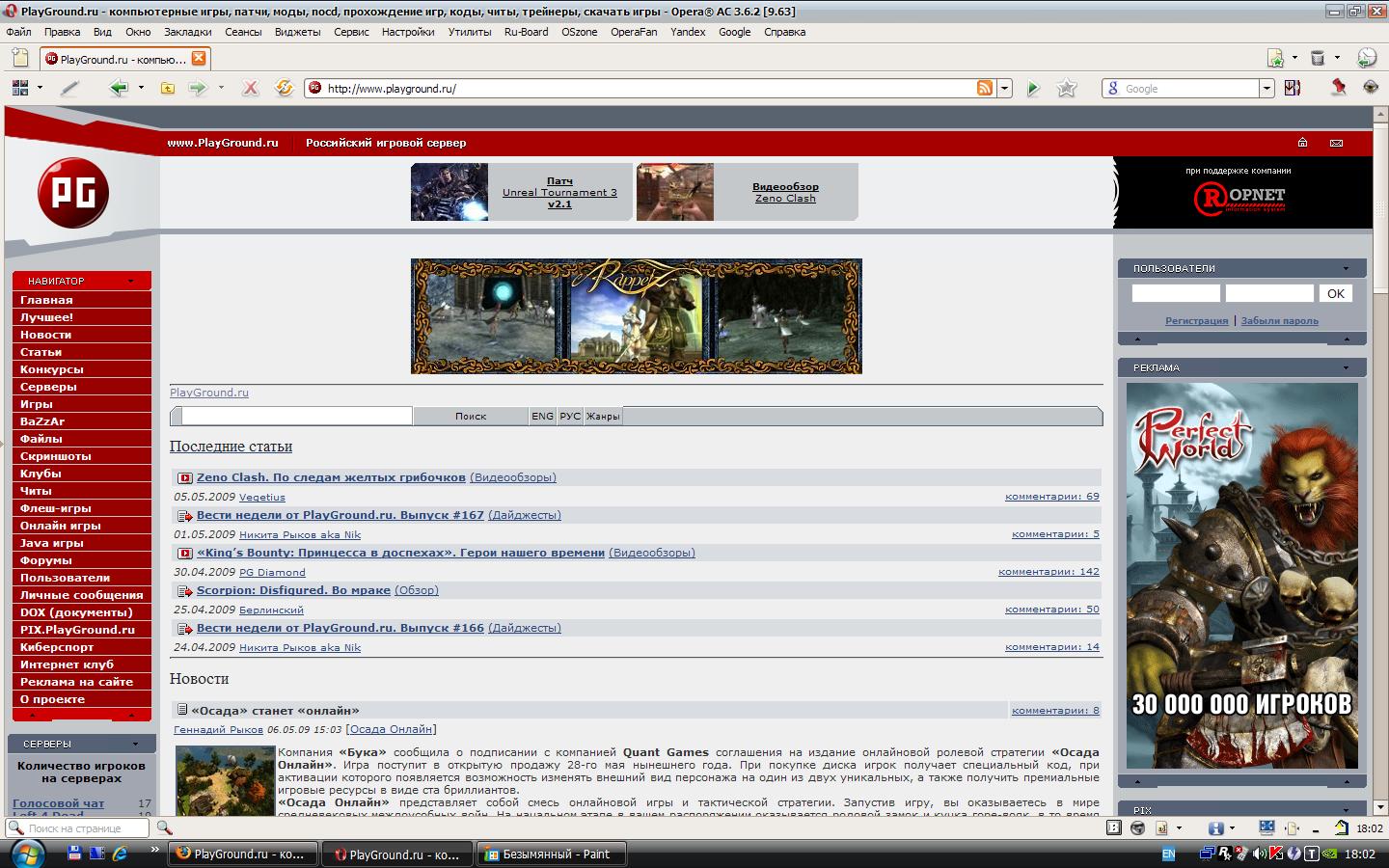1389x868 pixels.
Task: Collapse the ПОЛЬЗОВАТЕЛИ panel arrow
Action: 1346,269
